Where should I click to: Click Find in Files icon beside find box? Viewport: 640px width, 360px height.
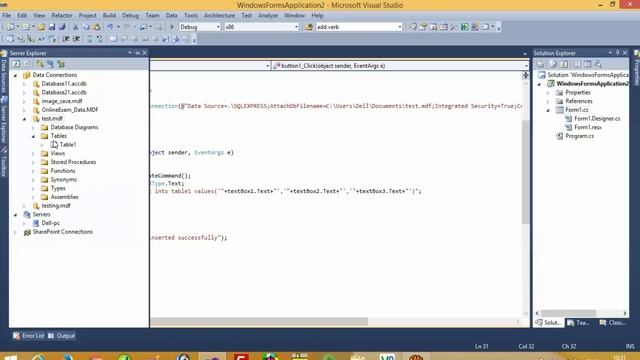coord(309,27)
